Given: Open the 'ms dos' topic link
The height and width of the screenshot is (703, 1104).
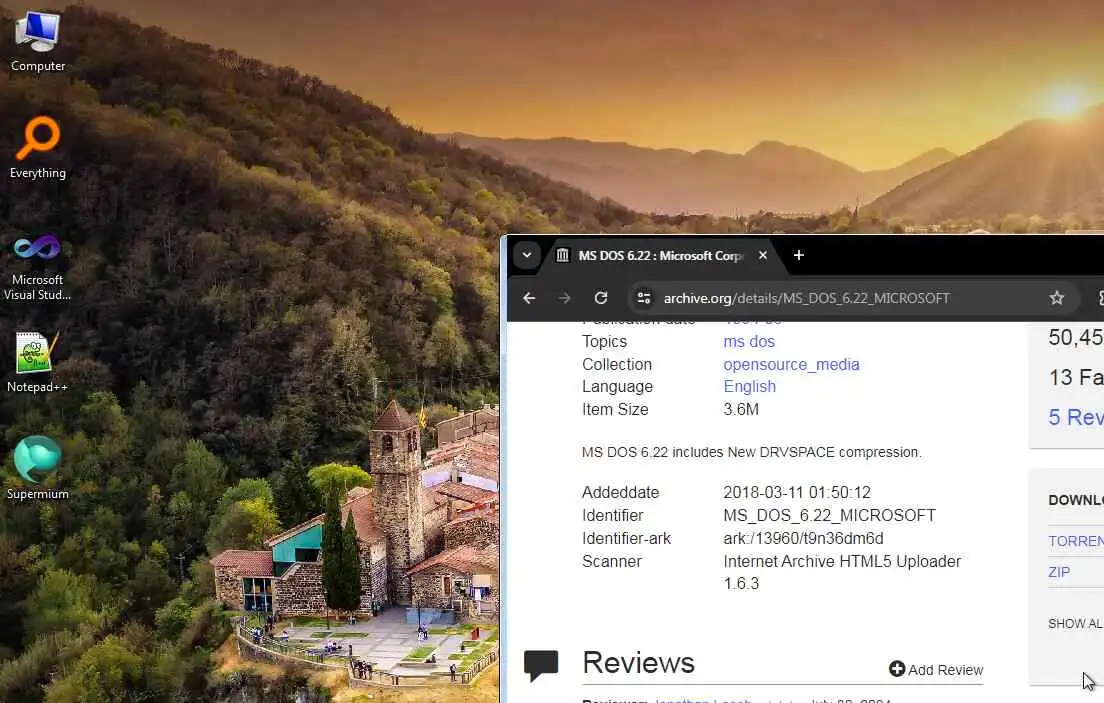Looking at the screenshot, I should [748, 342].
